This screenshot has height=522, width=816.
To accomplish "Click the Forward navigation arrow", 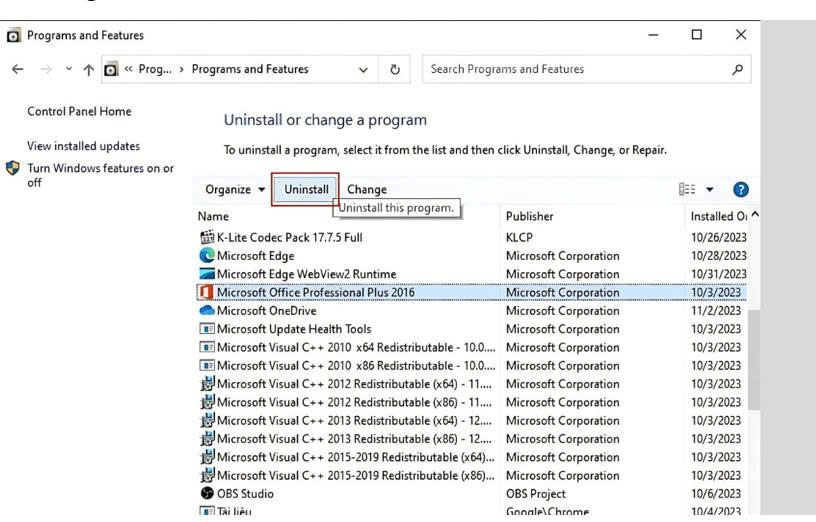I will [x=46, y=69].
